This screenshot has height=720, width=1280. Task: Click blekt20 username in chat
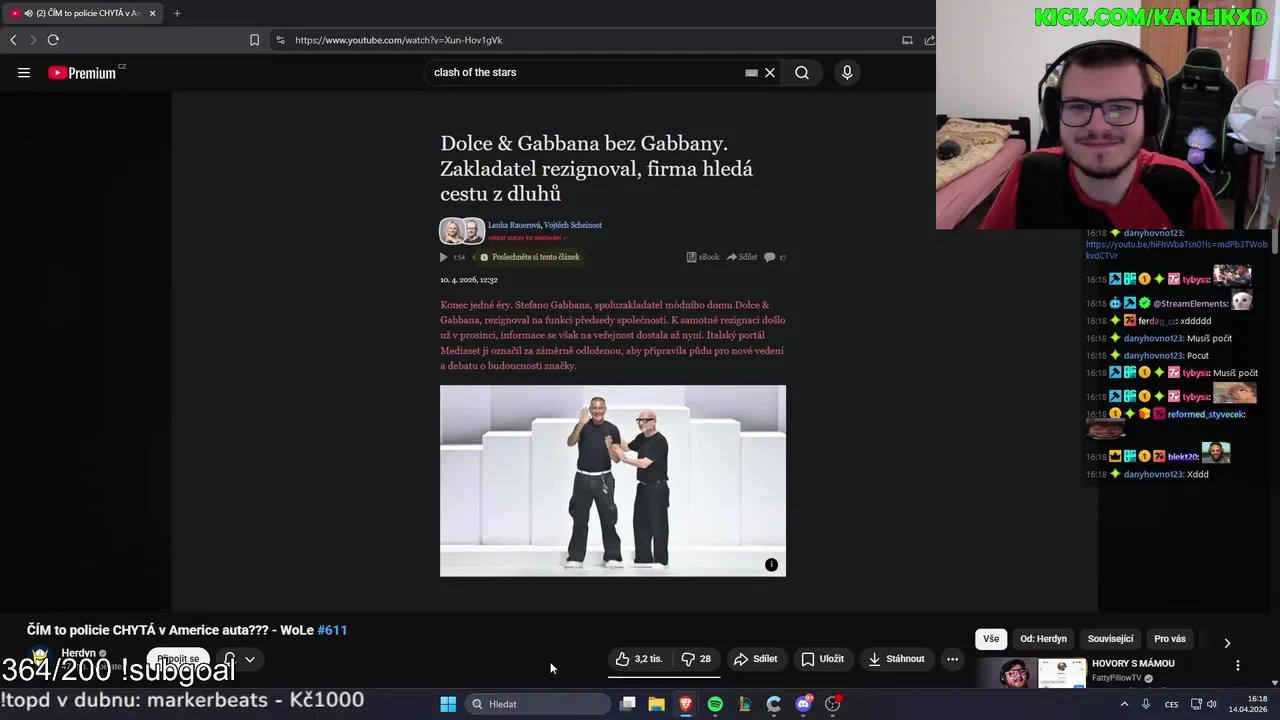[1183, 457]
